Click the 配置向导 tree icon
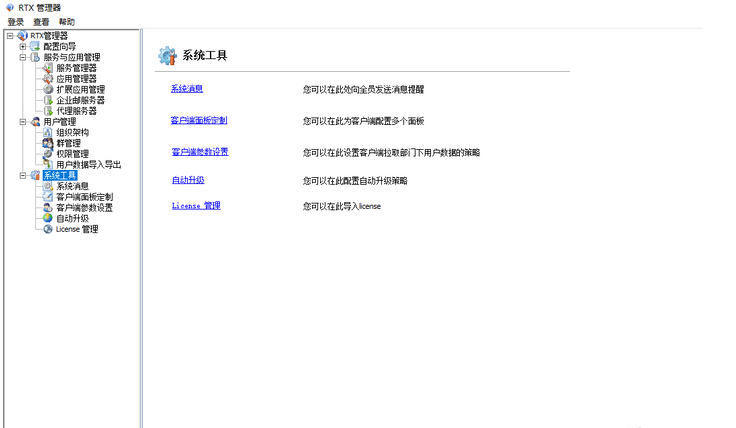Image resolution: width=736 pixels, height=428 pixels. point(35,46)
